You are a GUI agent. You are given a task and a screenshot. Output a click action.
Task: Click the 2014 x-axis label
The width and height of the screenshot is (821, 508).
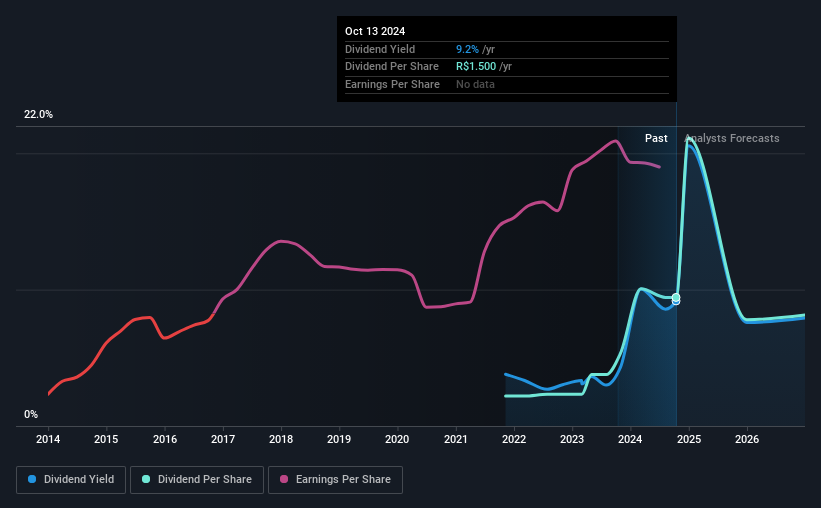pos(48,439)
